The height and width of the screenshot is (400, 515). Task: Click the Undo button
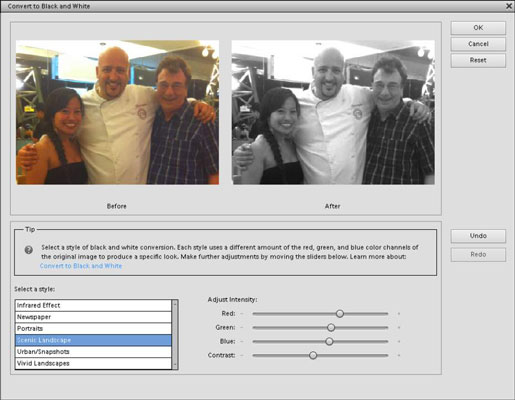click(478, 236)
